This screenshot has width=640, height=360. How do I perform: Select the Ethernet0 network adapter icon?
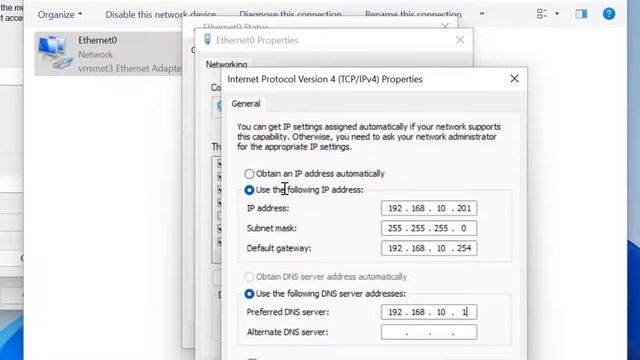(56, 53)
